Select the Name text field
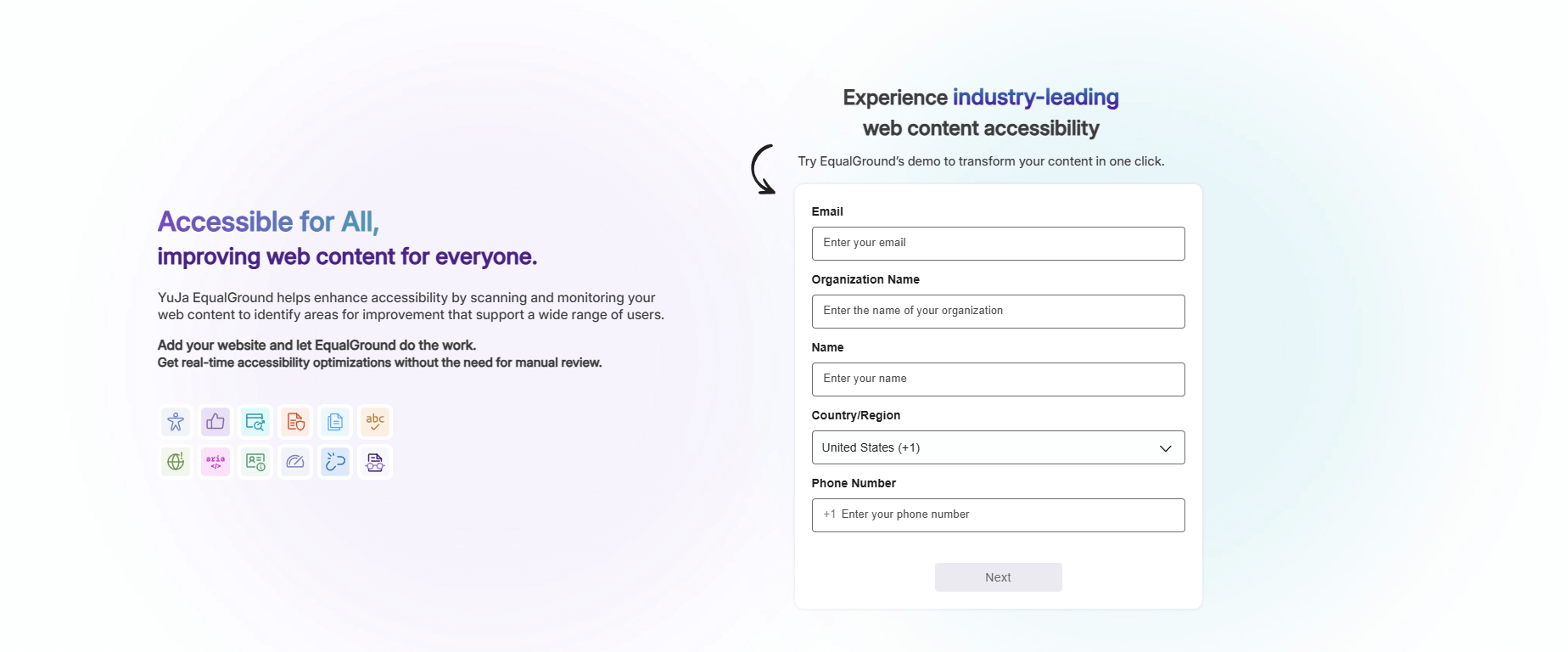Viewport: 1568px width, 652px height. point(998,379)
